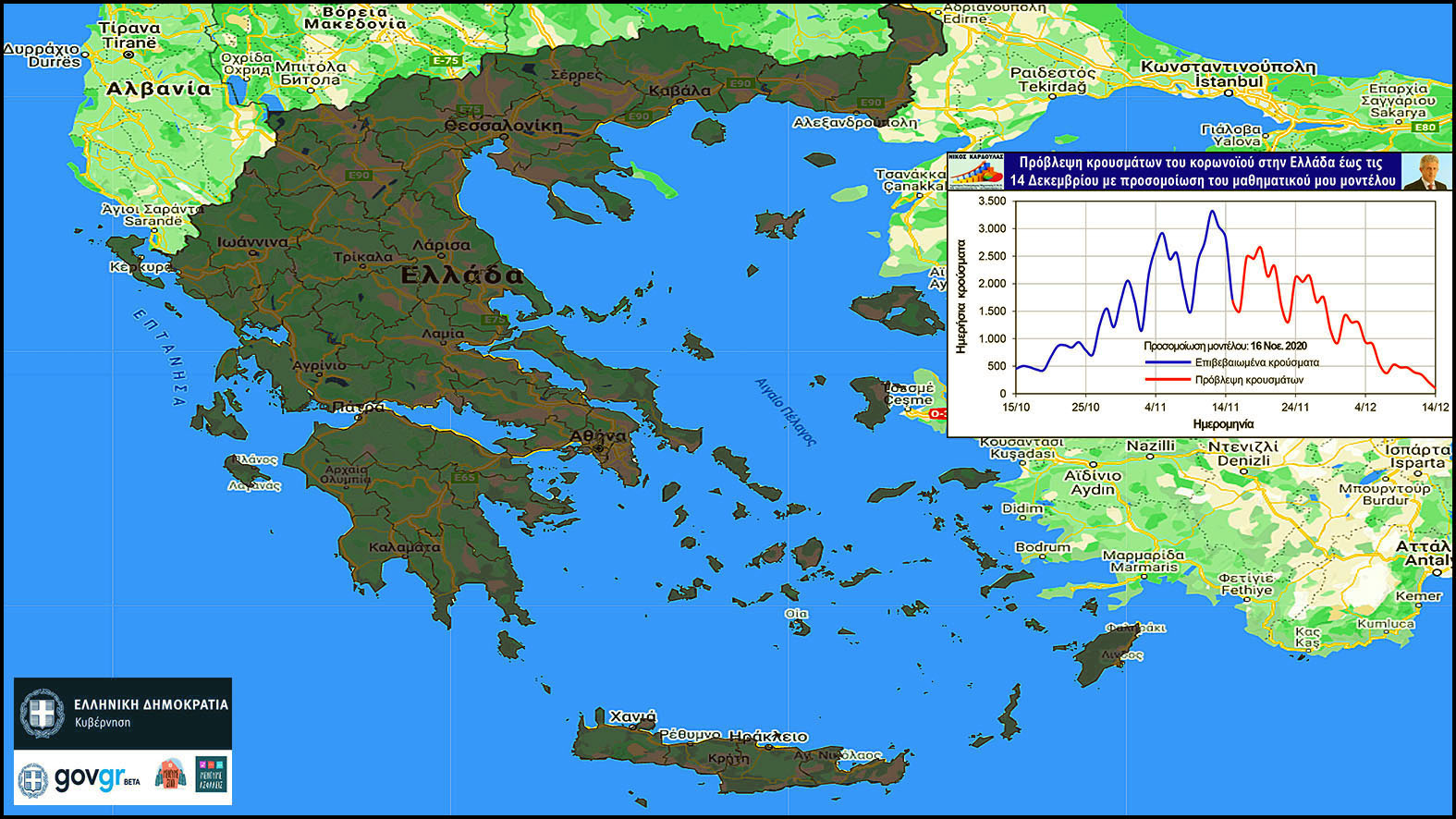Click the Κωνσταντινούπολη Istanbul label

(x=1228, y=67)
